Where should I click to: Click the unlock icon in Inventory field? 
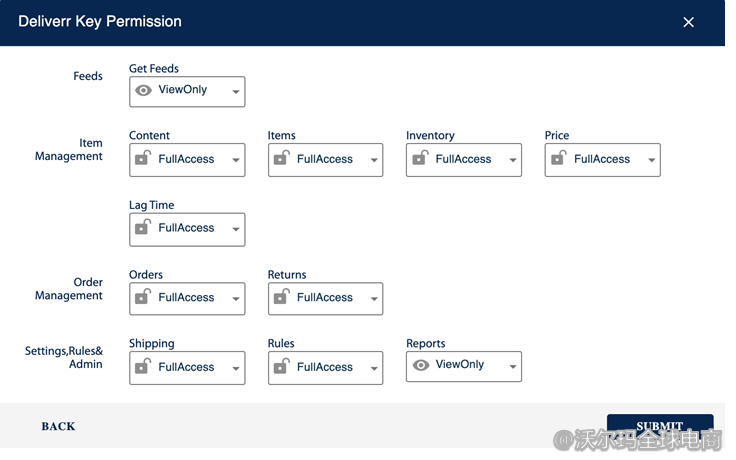pyautogui.click(x=420, y=158)
